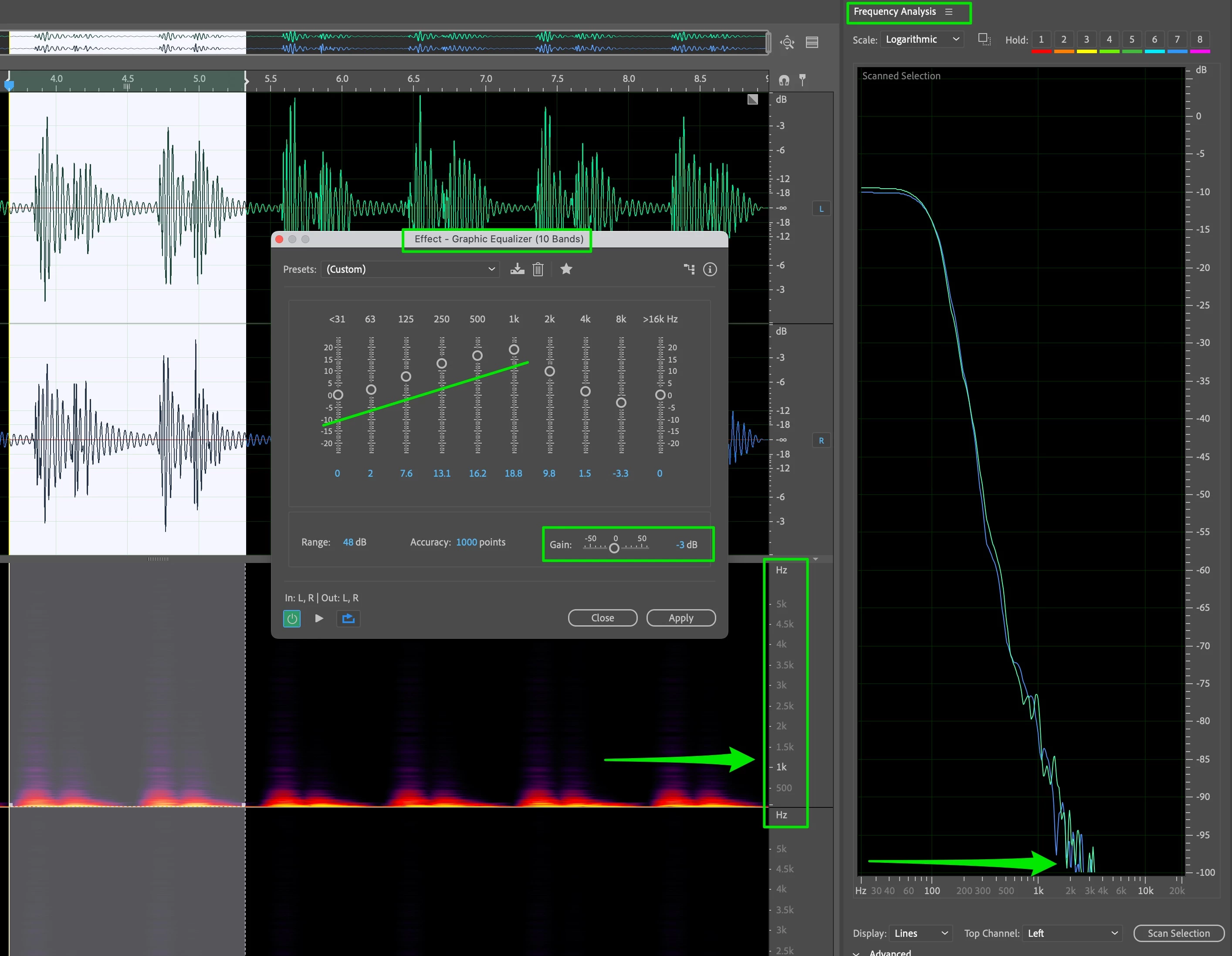
Task: Click the Scan Selection button
Action: point(1178,933)
